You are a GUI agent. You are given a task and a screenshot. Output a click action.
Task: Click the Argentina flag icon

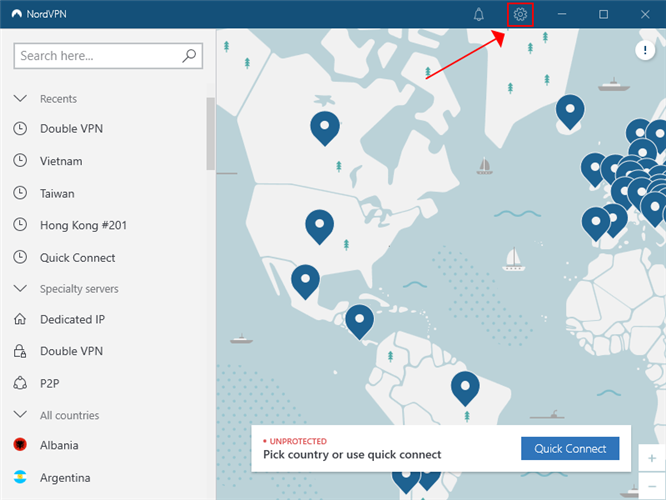pyautogui.click(x=20, y=478)
